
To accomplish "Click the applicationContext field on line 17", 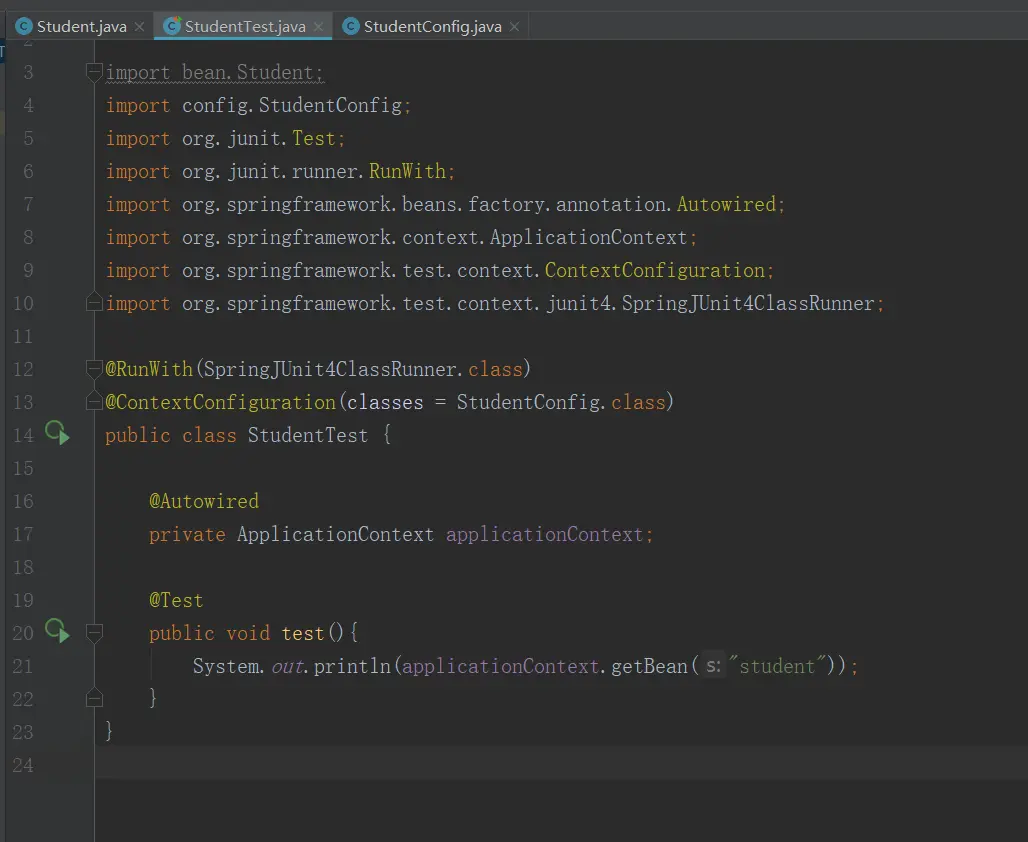I will tap(544, 534).
